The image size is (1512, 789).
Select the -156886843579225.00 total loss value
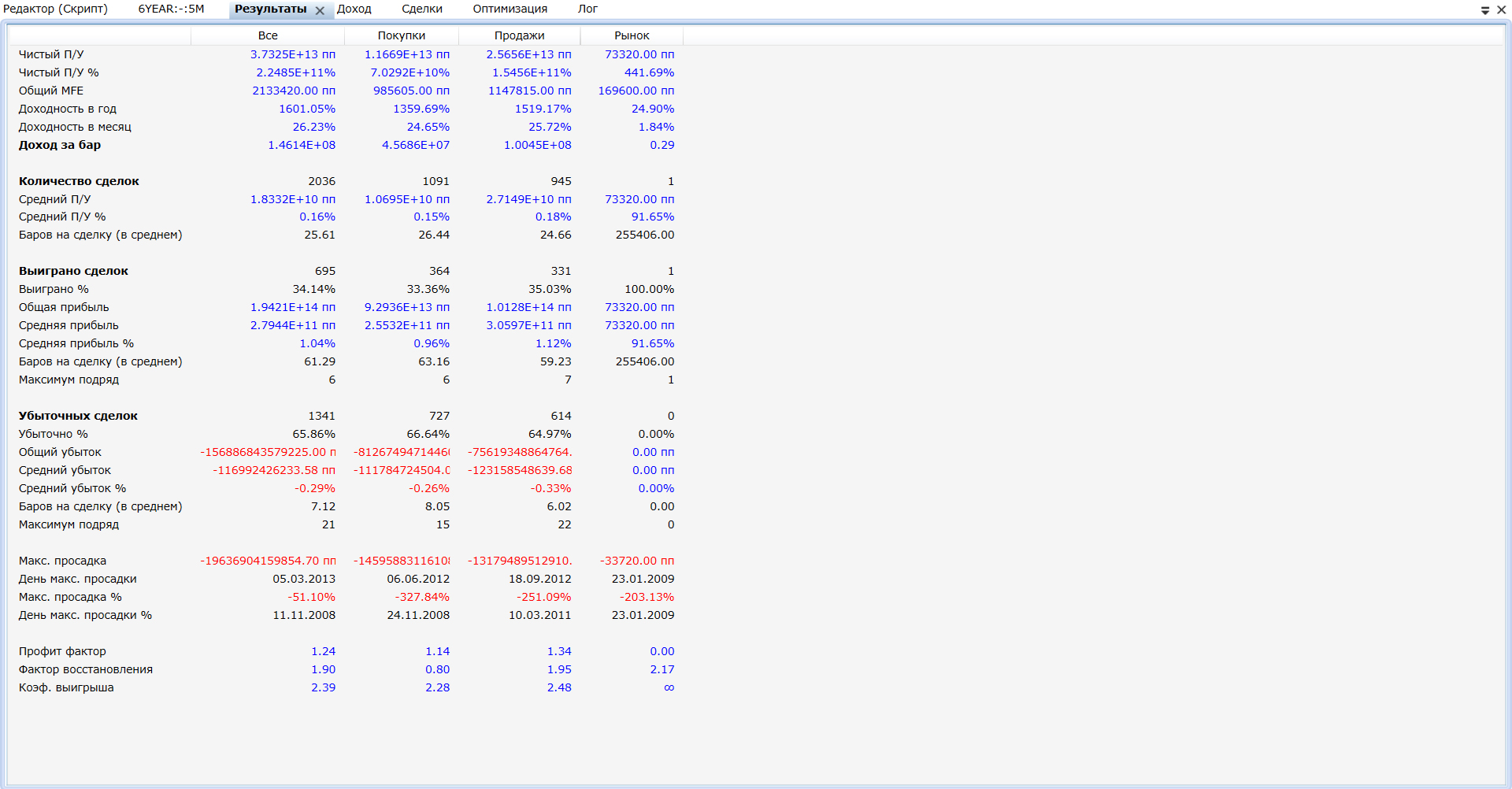coord(268,452)
